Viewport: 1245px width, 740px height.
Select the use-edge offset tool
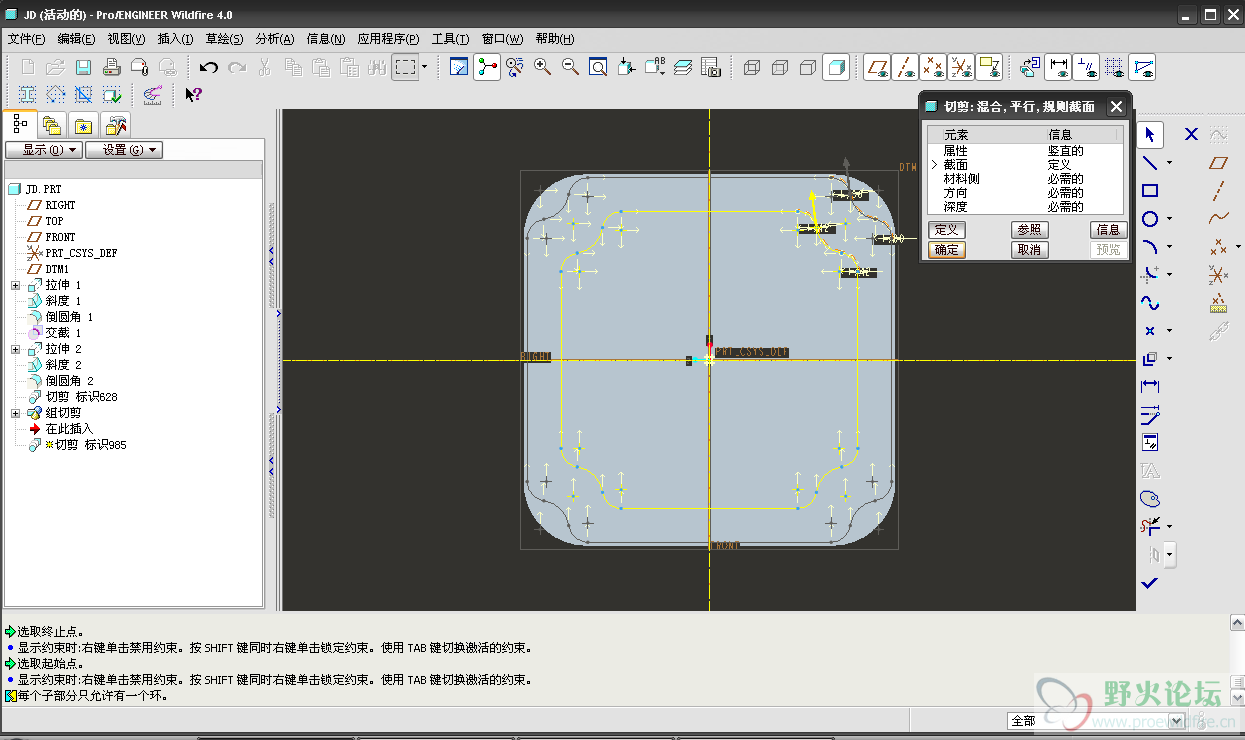pos(1150,358)
